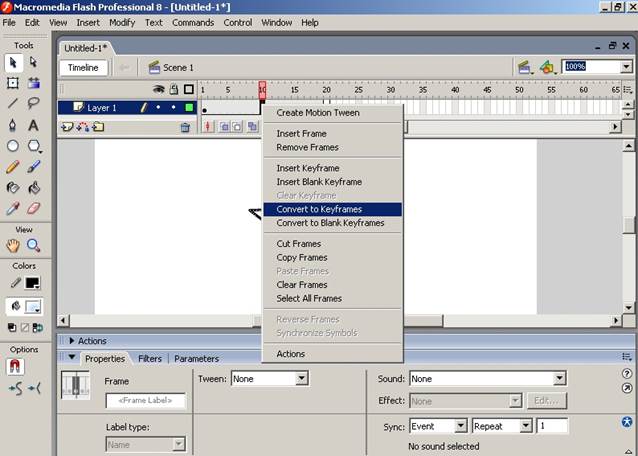This screenshot has width=638, height=456.
Task: Select the Text tool
Action: tap(33, 125)
